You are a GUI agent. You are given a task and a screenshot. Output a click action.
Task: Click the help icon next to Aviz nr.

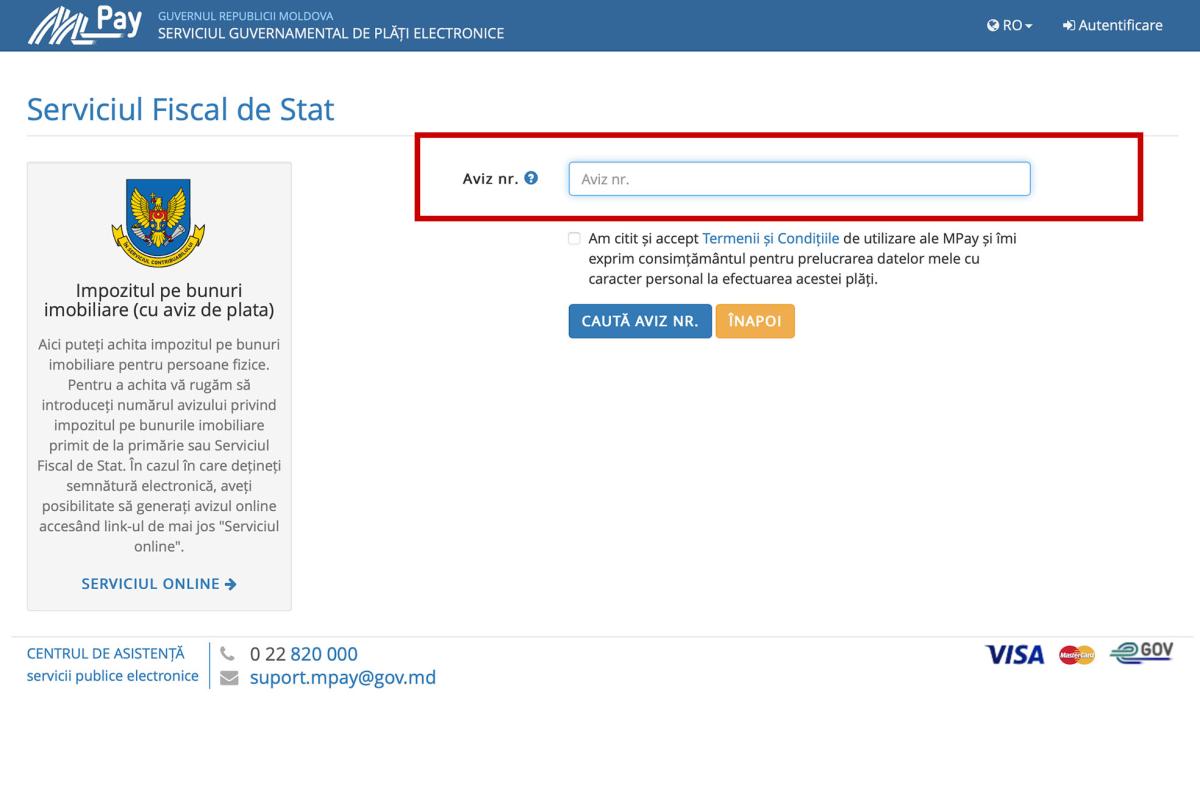tap(531, 178)
